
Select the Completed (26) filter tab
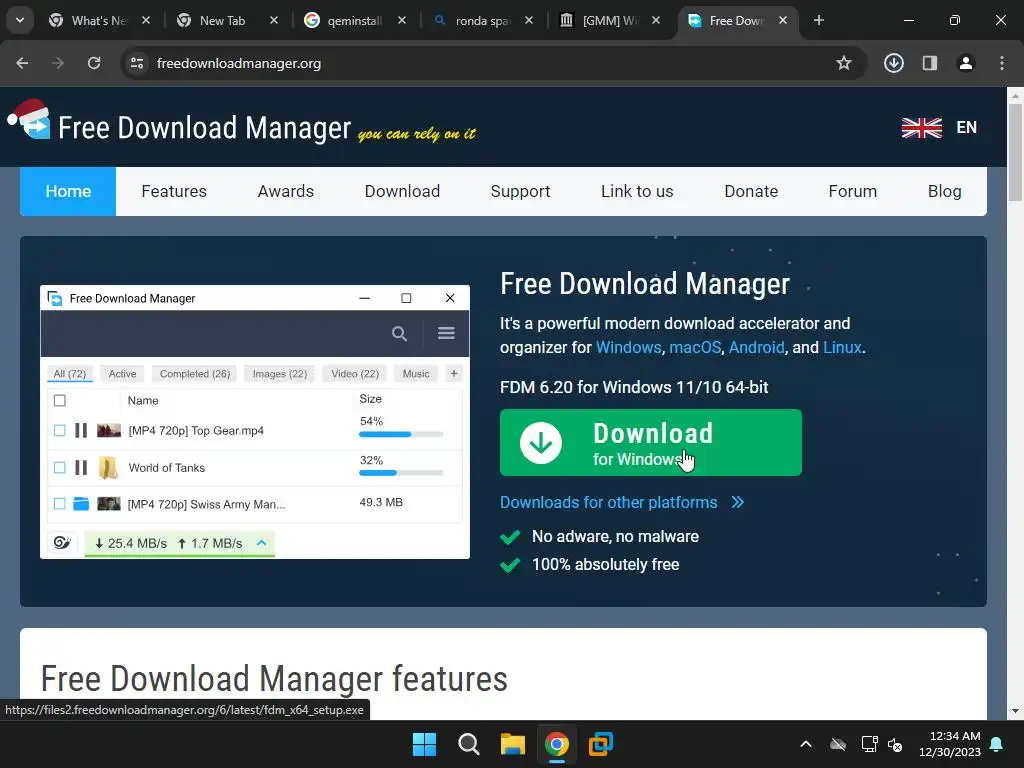click(x=195, y=374)
